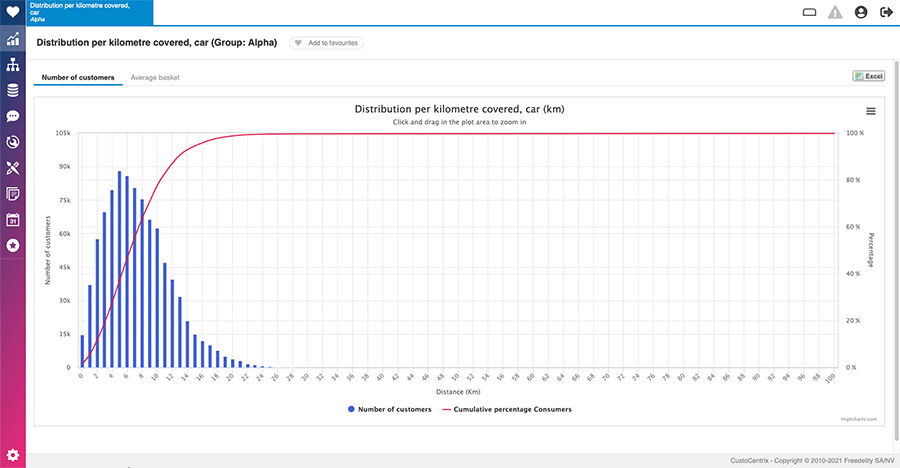
Task: Switch to the Average basket tab
Action: pyautogui.click(x=155, y=77)
